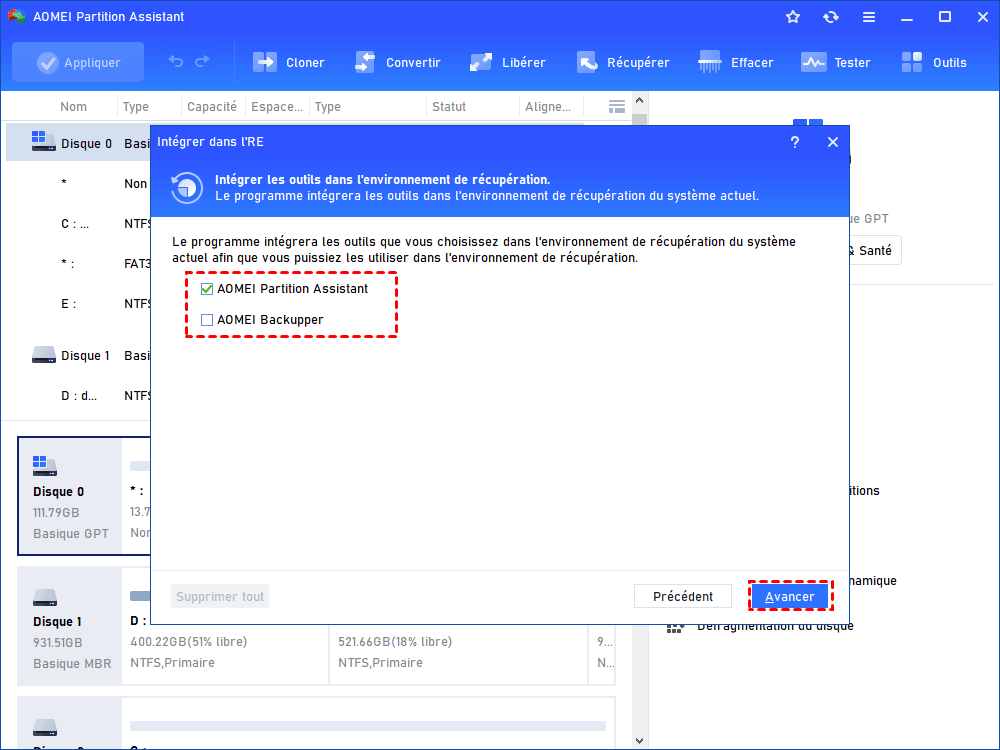
Task: Open the Cloner tool
Action: tap(288, 62)
